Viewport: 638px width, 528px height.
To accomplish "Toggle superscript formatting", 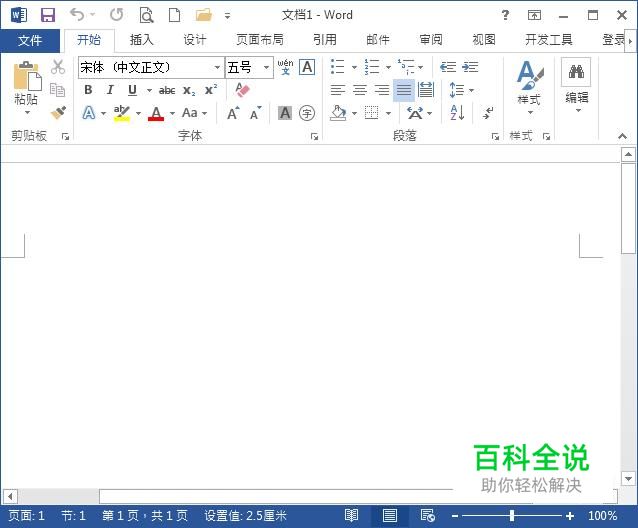I will click(211, 90).
